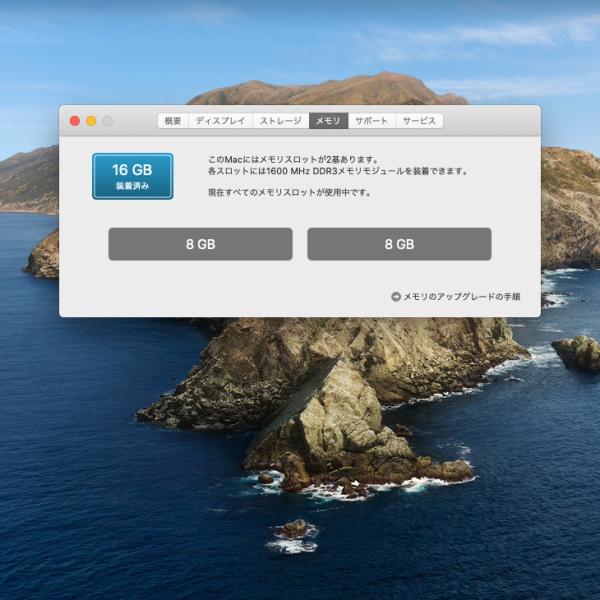Switch to the サービス tab

(x=419, y=121)
